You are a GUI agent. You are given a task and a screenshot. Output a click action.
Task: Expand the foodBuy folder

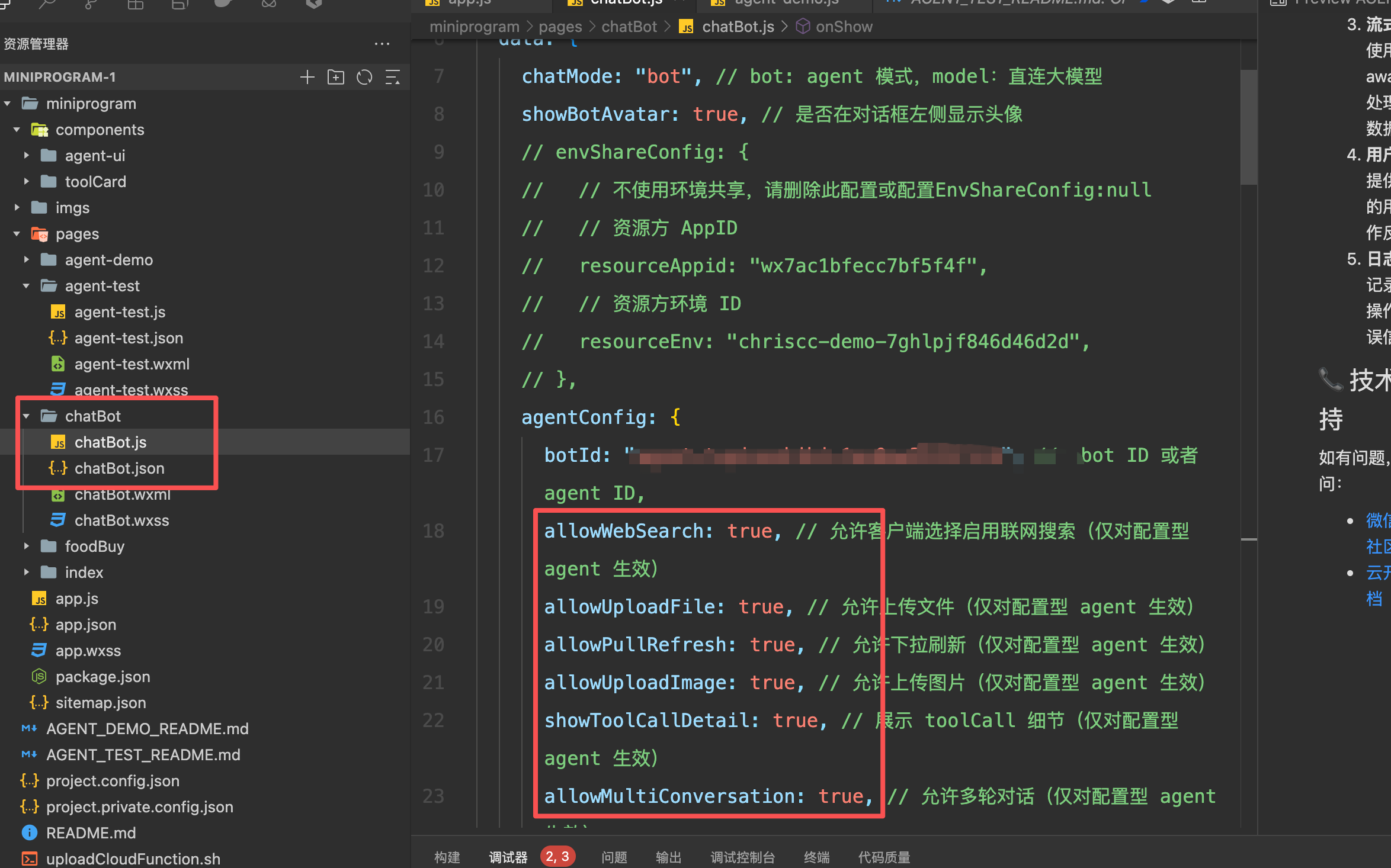(x=94, y=546)
